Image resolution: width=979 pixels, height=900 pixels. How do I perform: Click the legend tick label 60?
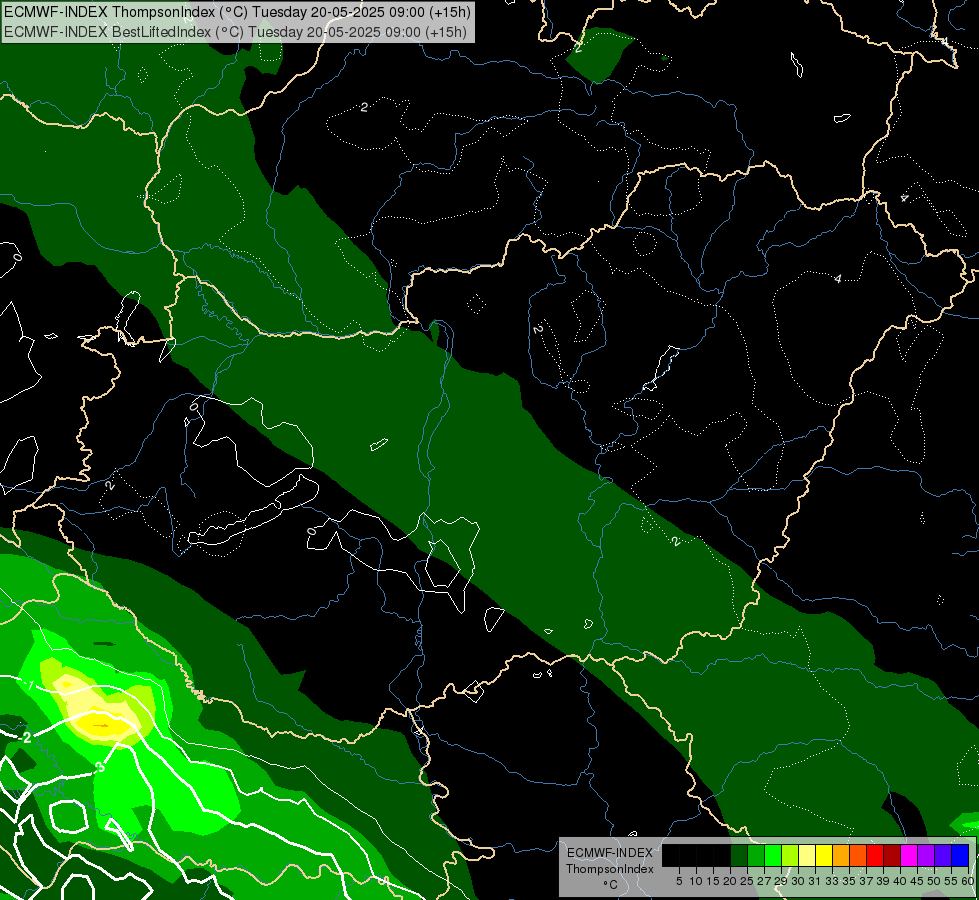point(968,881)
